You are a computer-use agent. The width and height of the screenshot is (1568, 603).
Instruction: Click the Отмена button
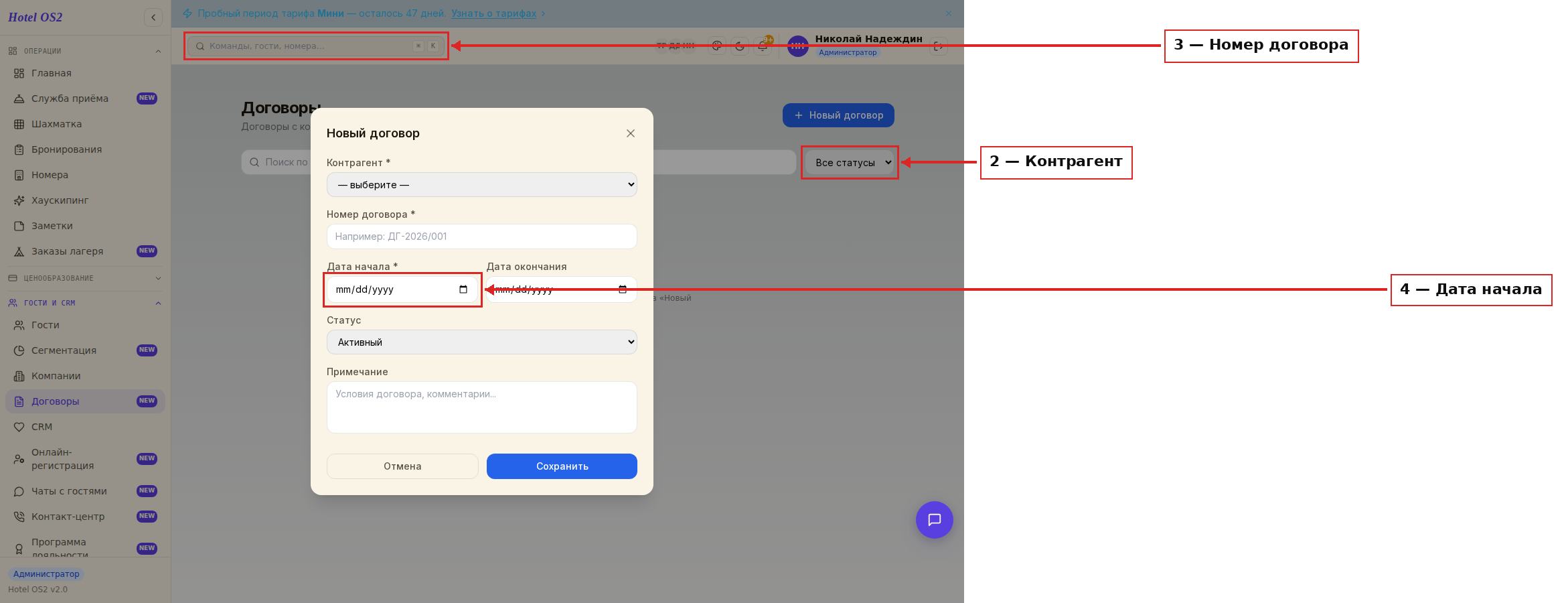point(402,466)
